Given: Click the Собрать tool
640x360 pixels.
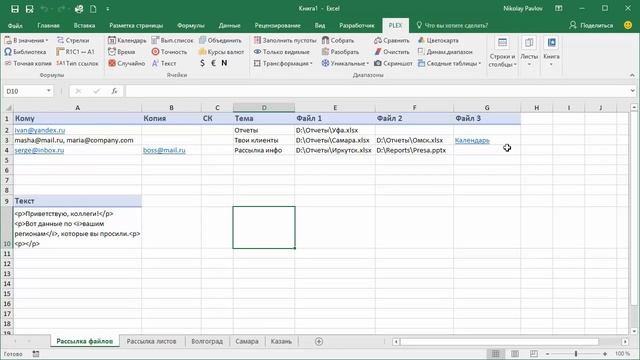Looking at the screenshot, I should click(338, 40).
